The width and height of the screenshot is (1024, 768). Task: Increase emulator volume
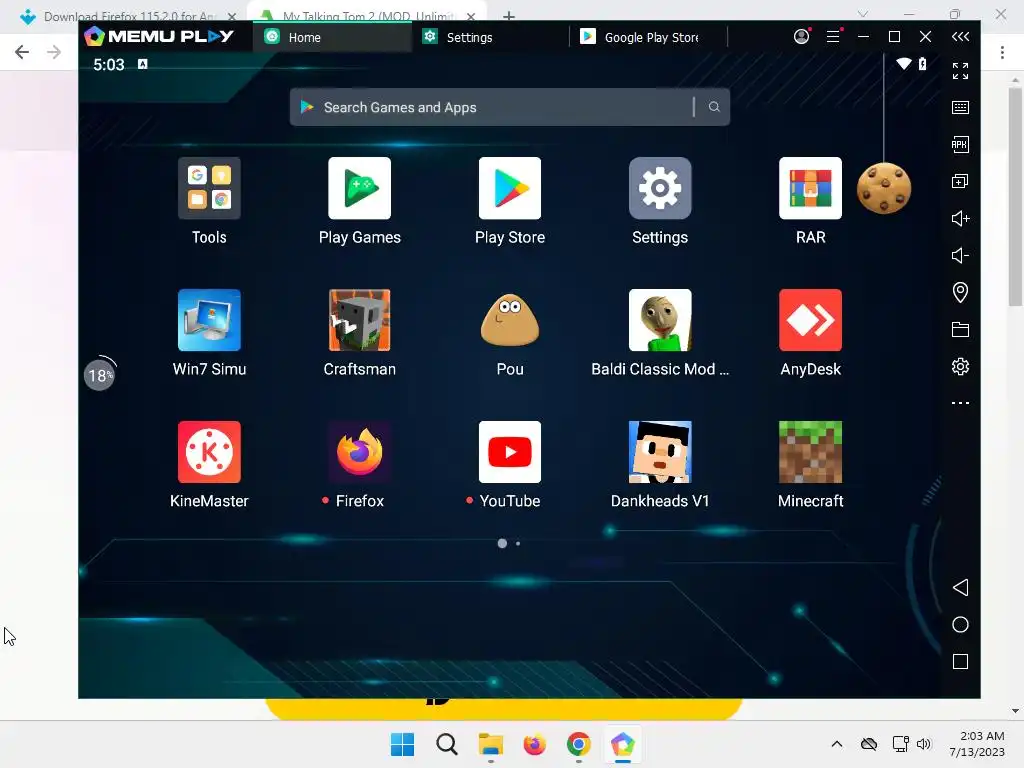pyautogui.click(x=960, y=218)
